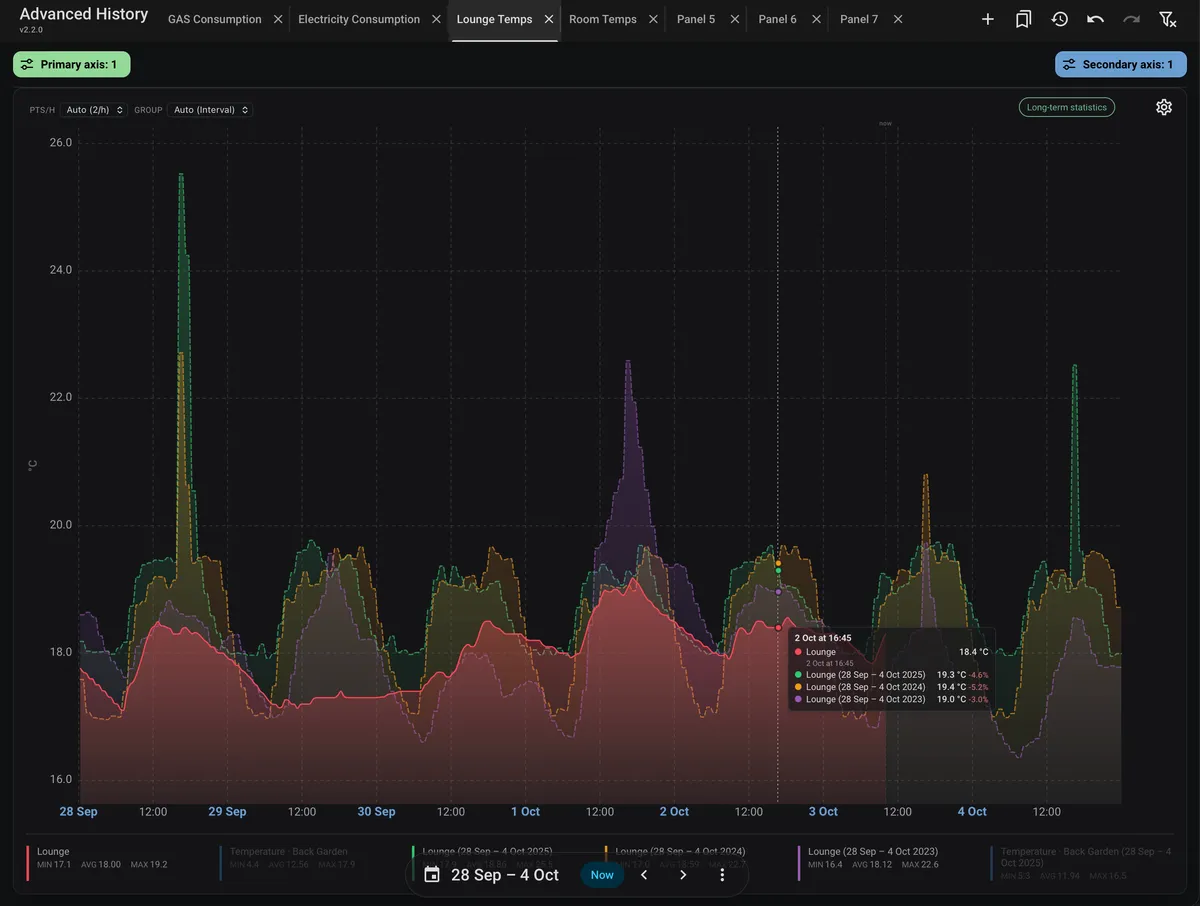Close the Room Temps tab

[653, 19]
